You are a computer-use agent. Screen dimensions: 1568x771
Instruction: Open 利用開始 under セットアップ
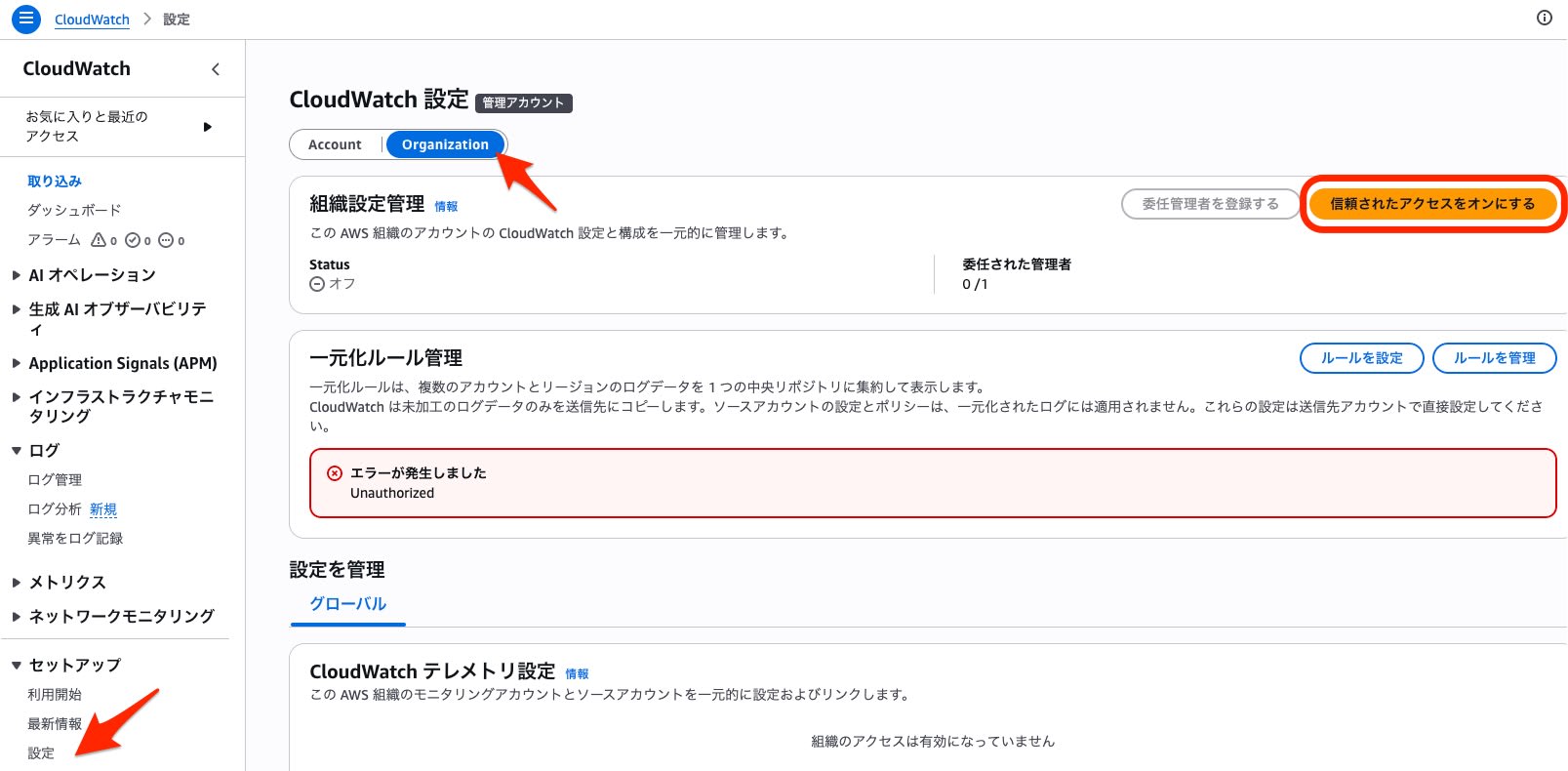point(55,695)
